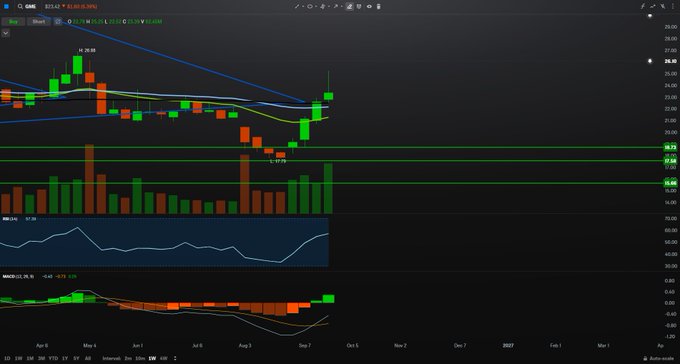Click the $23.42 last price text

(x=52, y=7)
